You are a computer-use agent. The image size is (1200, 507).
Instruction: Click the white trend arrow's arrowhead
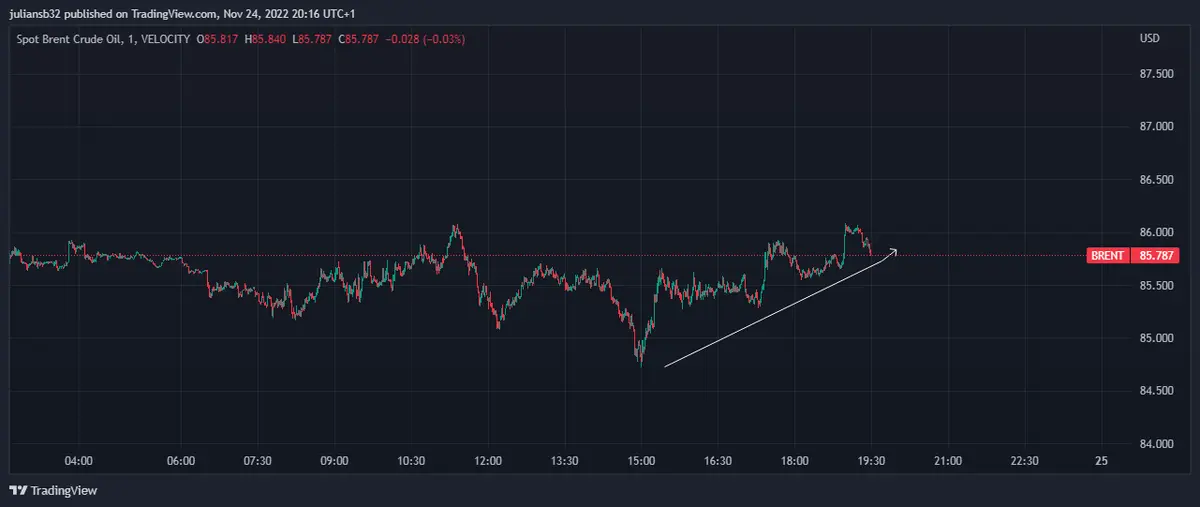tap(894, 250)
